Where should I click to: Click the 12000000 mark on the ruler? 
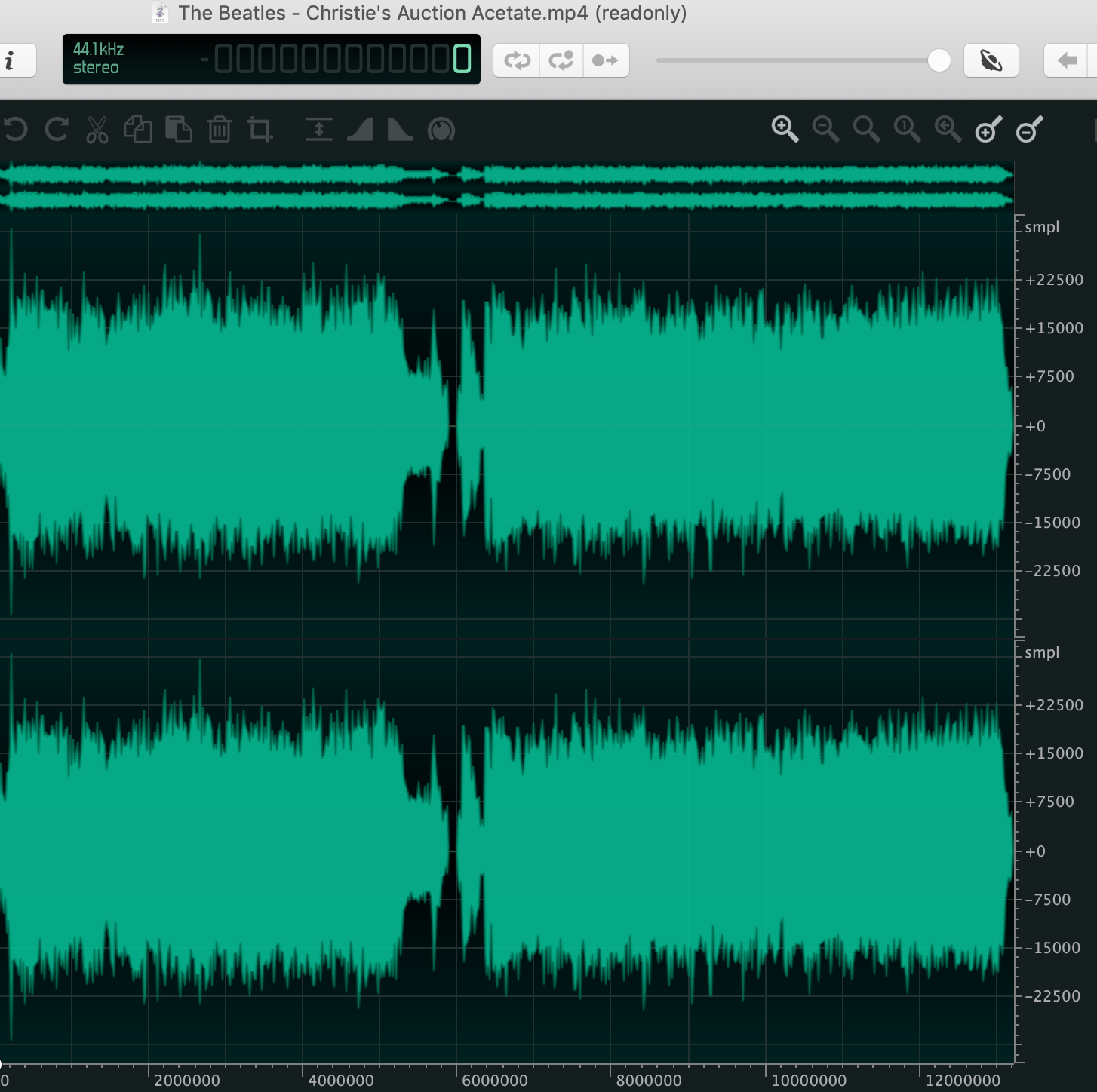click(963, 1081)
